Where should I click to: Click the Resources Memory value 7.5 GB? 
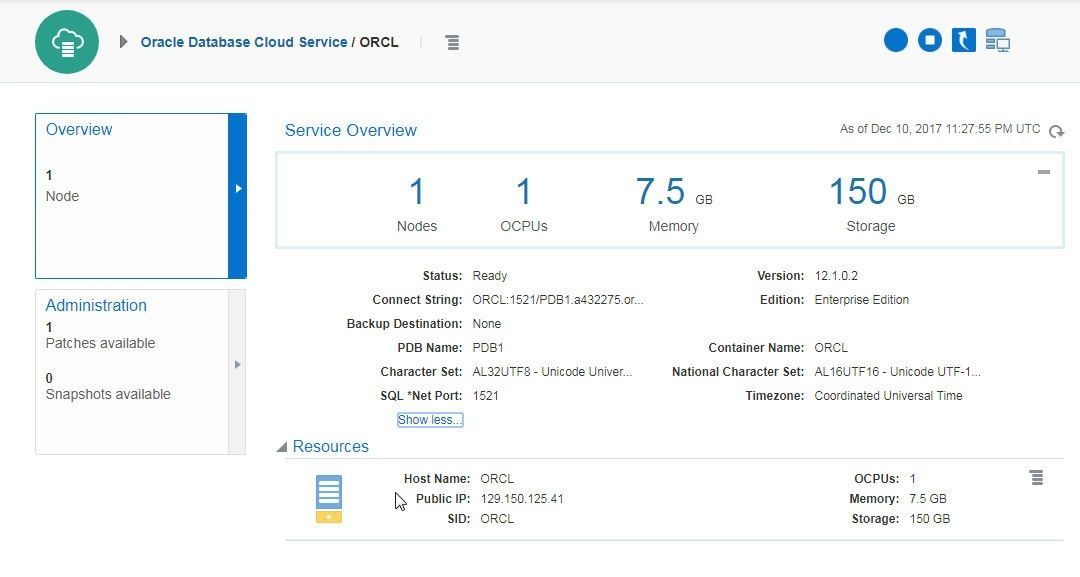click(x=928, y=499)
